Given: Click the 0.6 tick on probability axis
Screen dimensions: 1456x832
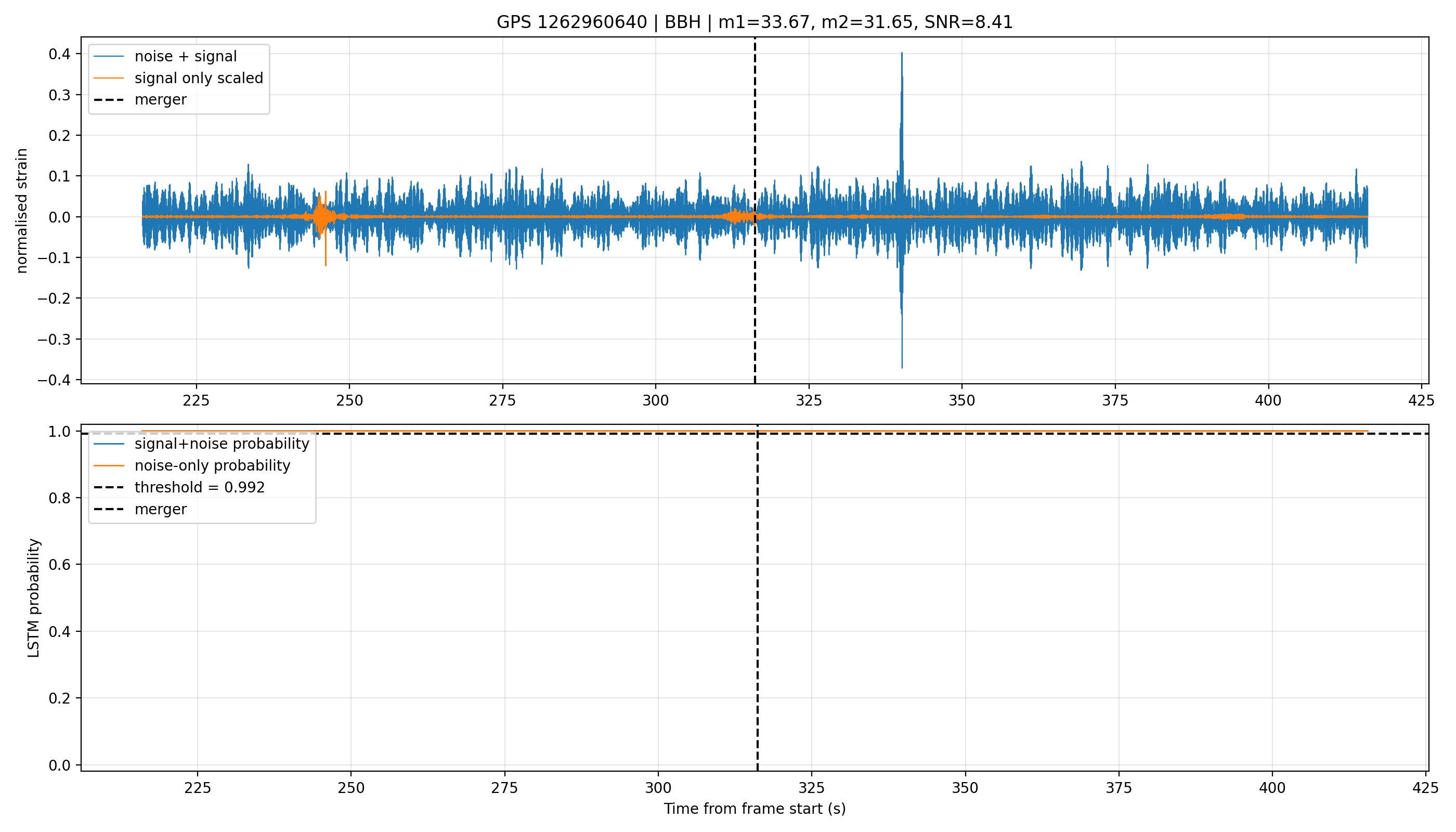Looking at the screenshot, I should [59, 565].
